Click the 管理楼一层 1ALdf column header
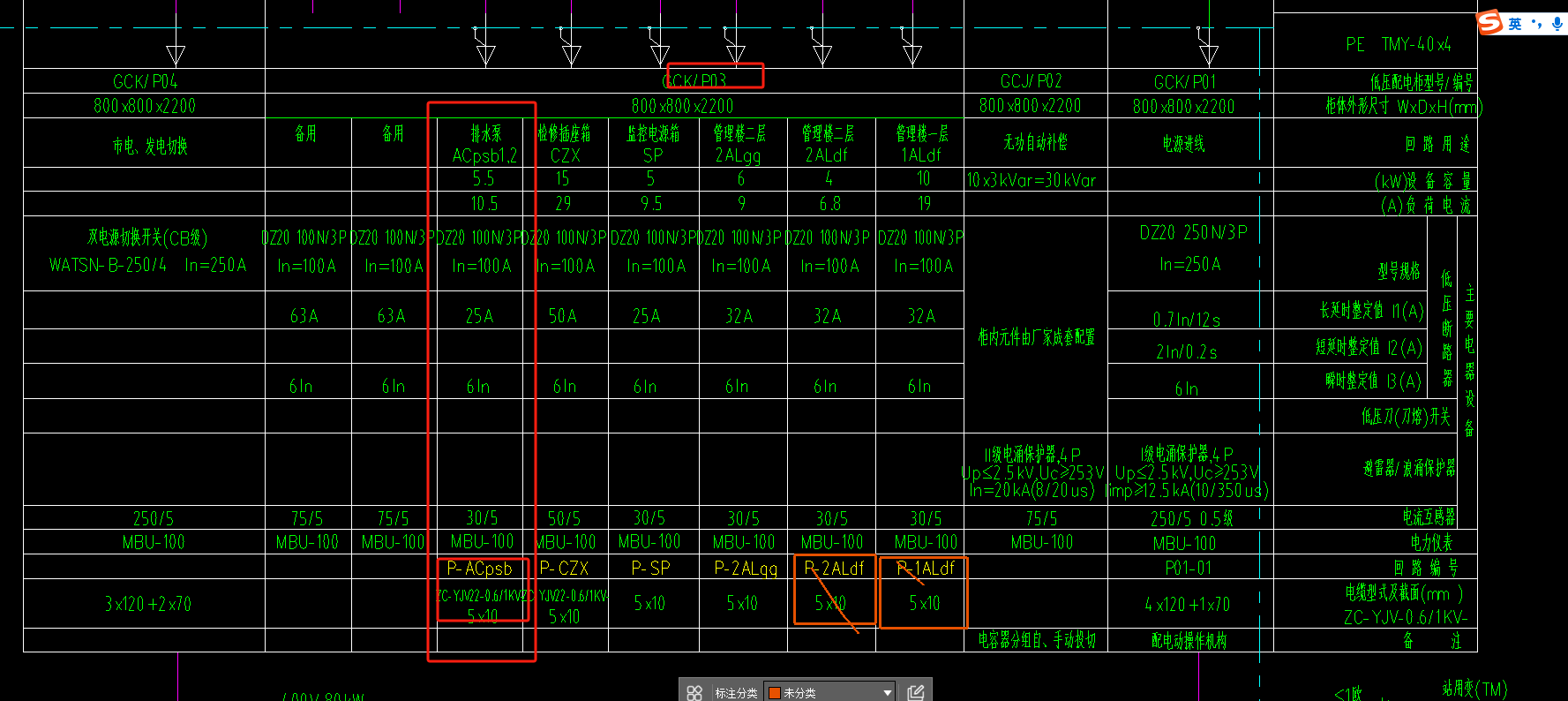 [x=922, y=144]
